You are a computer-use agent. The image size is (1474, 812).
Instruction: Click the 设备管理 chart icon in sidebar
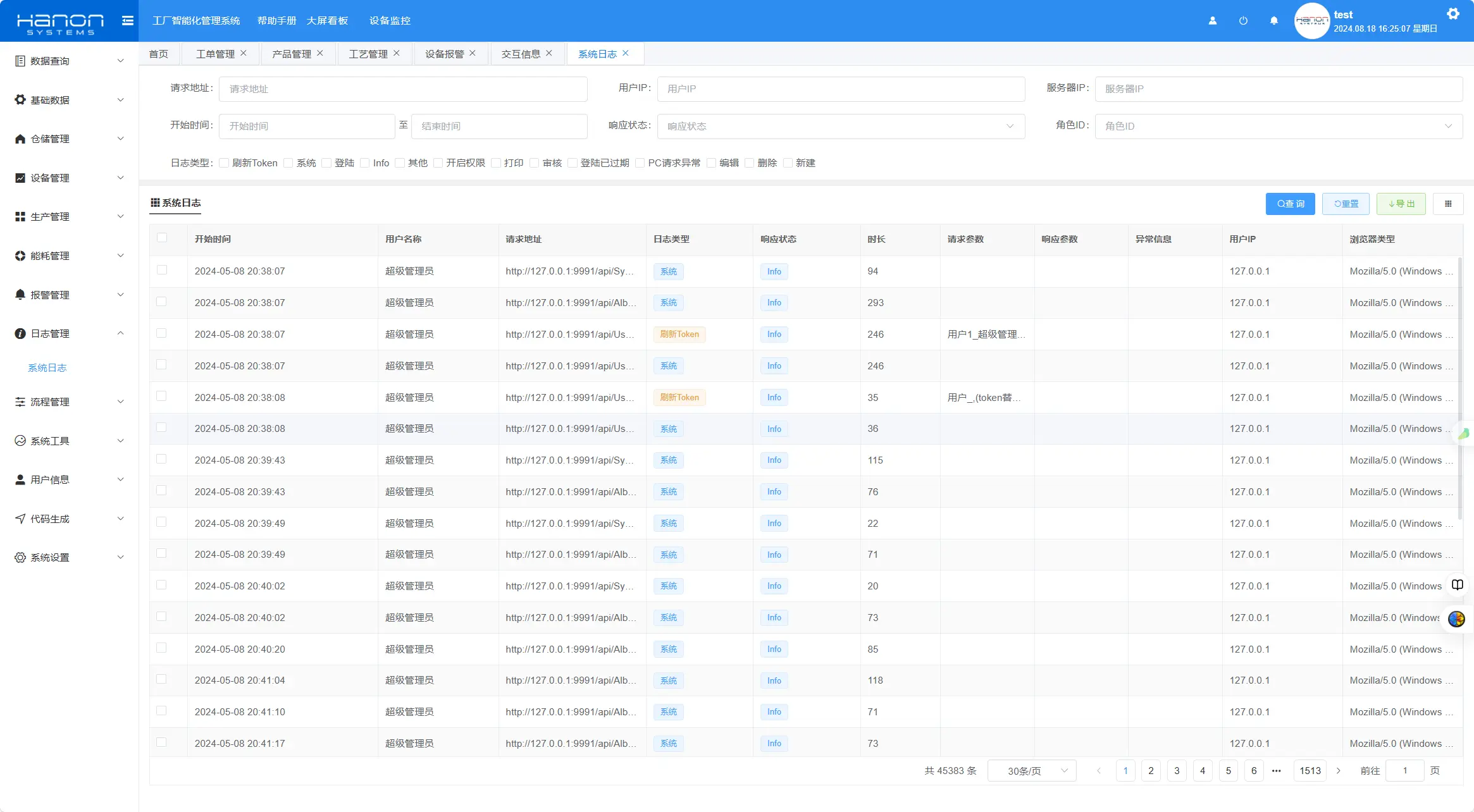[20, 178]
